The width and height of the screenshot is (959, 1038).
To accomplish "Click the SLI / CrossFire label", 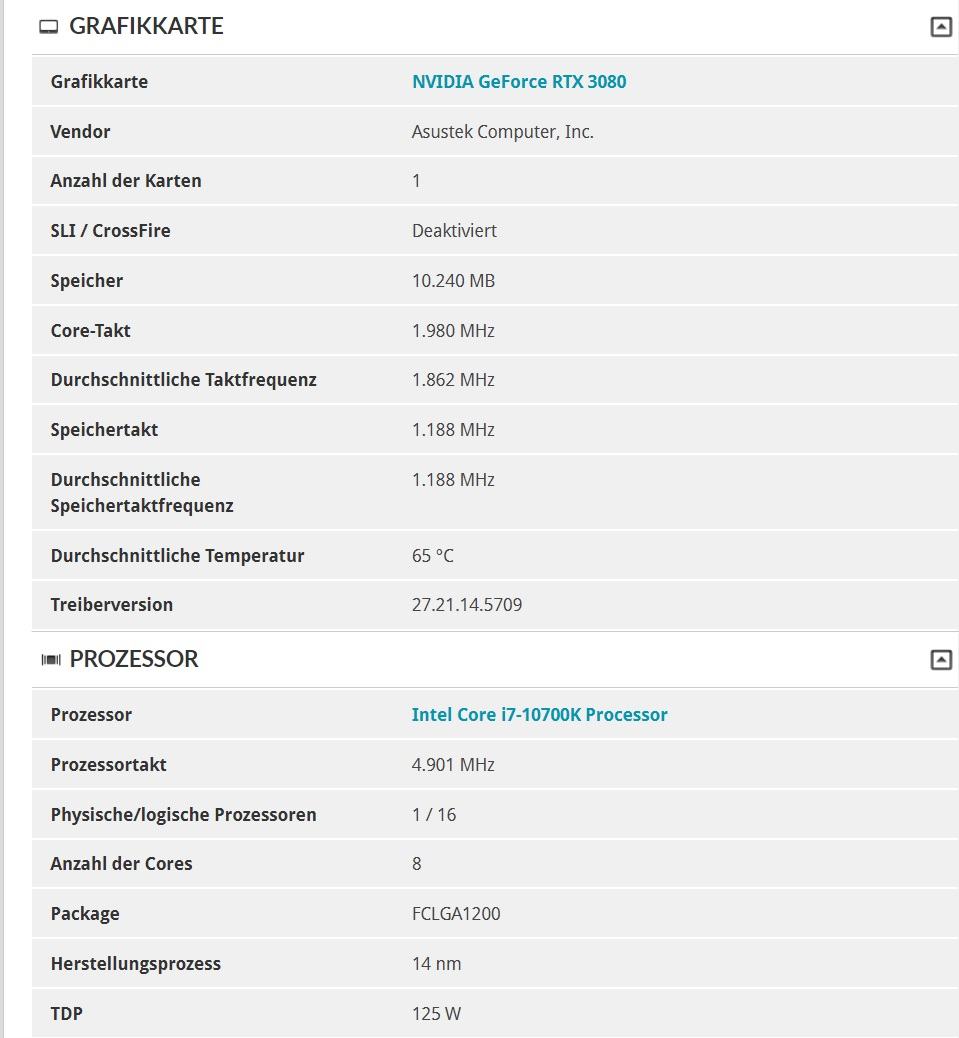I will [111, 230].
